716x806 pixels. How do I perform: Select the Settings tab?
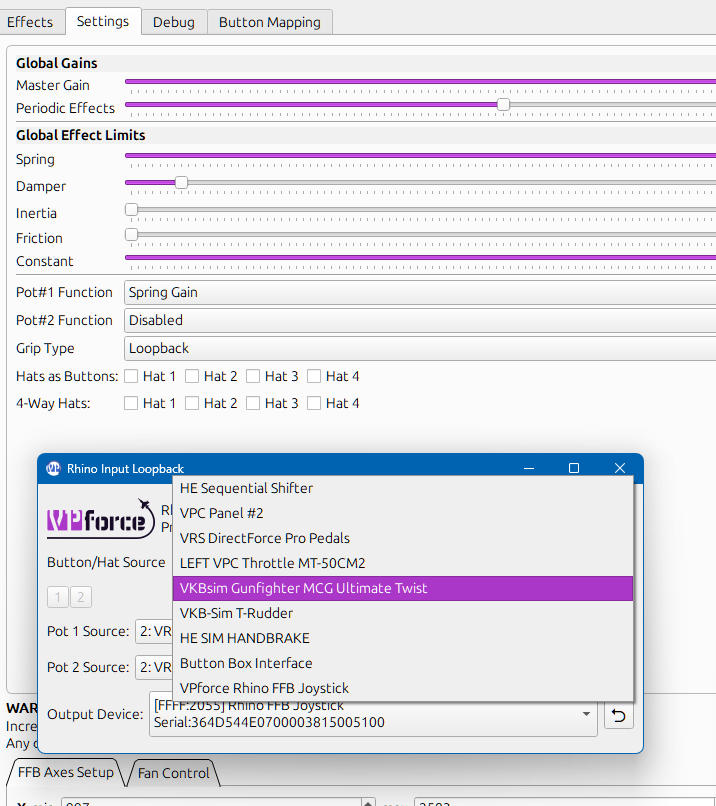pyautogui.click(x=103, y=21)
